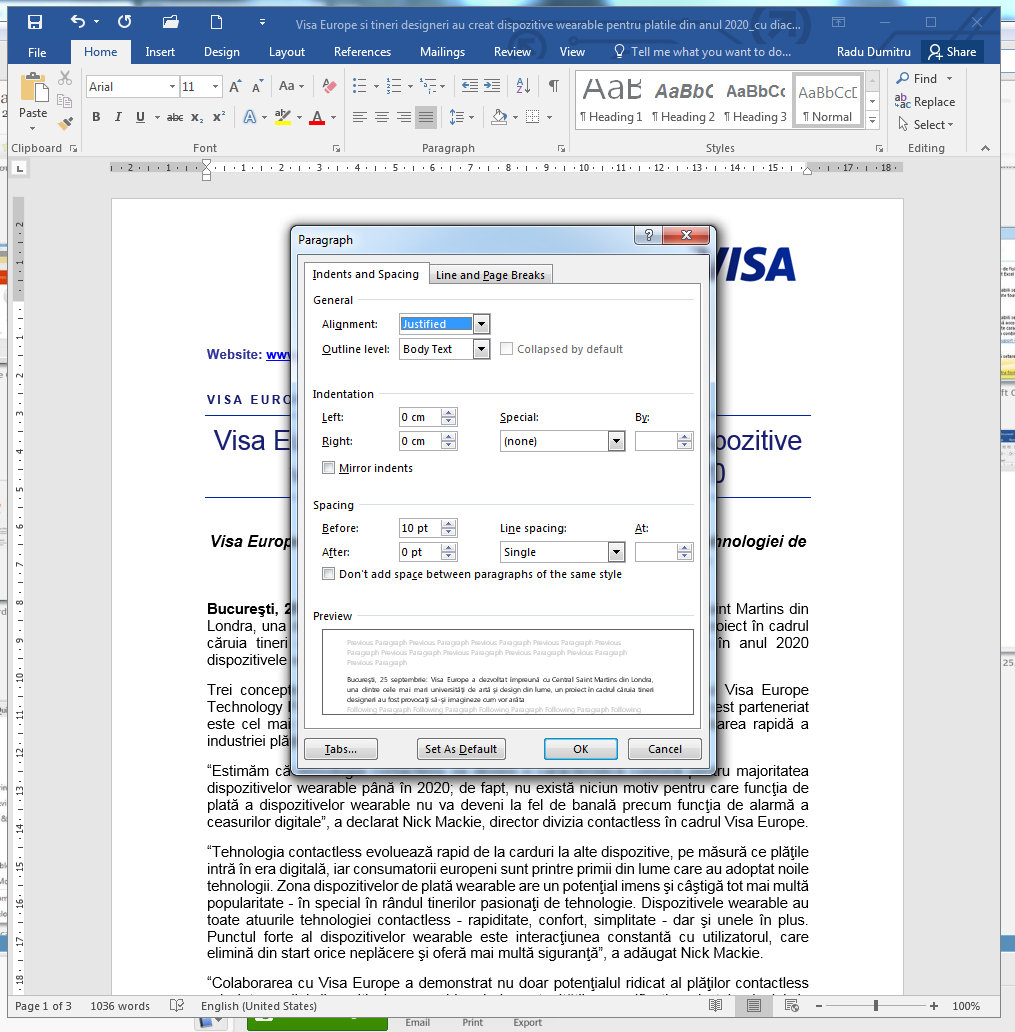The image size is (1015, 1032).
Task: Click the Cut scissors icon
Action: click(65, 78)
